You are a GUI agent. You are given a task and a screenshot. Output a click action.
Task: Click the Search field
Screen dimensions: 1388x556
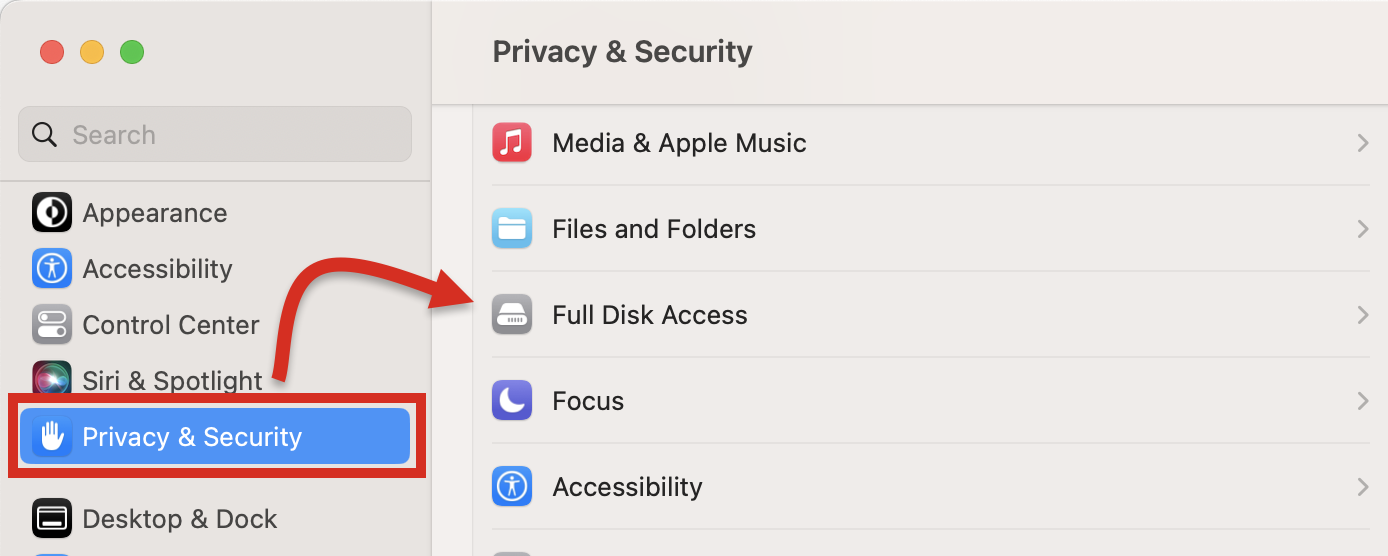tap(215, 134)
